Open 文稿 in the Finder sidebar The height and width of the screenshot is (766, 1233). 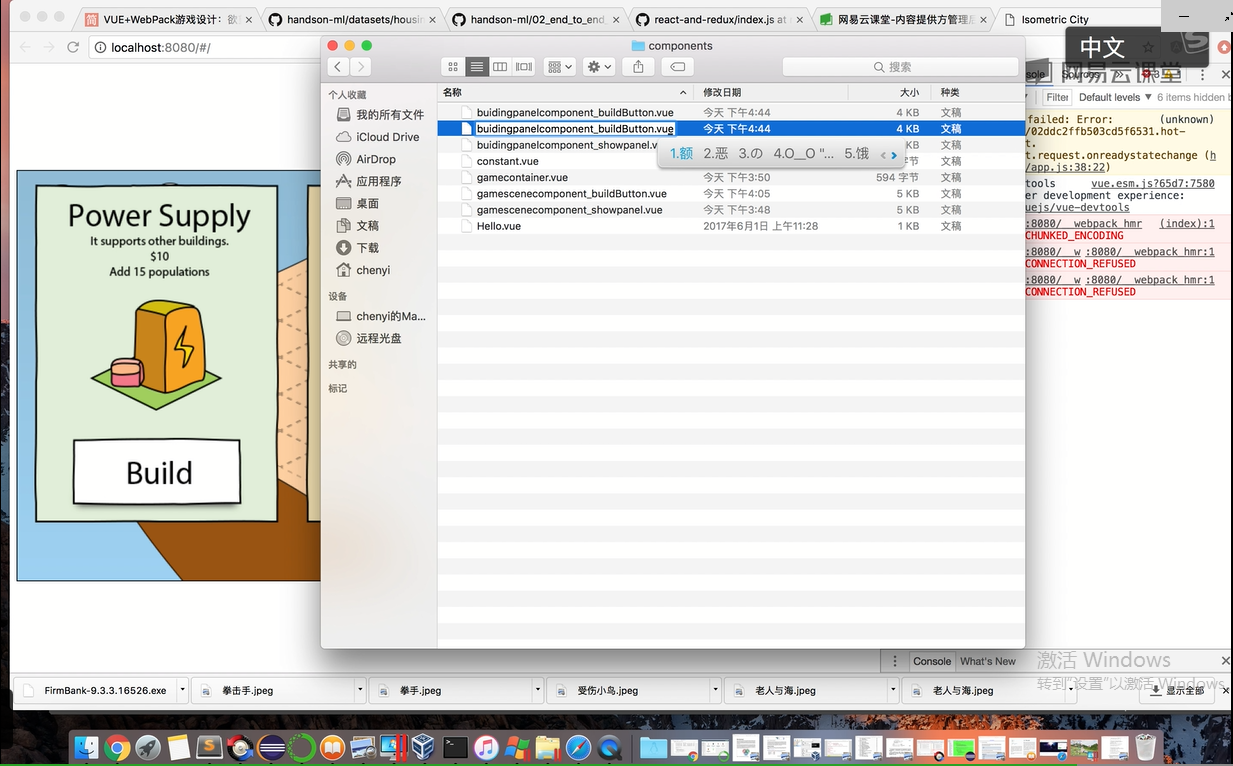(358, 225)
